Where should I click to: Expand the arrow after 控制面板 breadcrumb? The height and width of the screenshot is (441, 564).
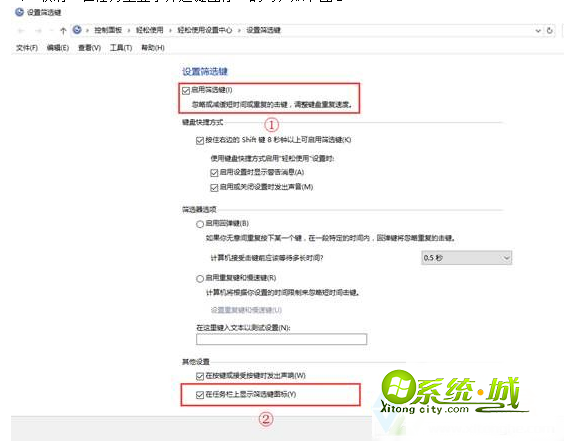click(x=129, y=31)
